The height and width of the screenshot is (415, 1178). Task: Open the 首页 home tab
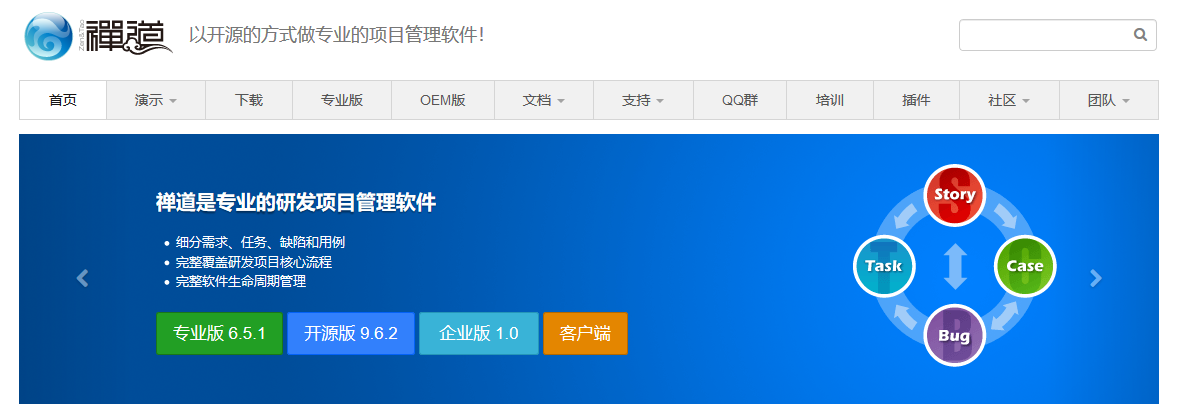click(x=63, y=100)
